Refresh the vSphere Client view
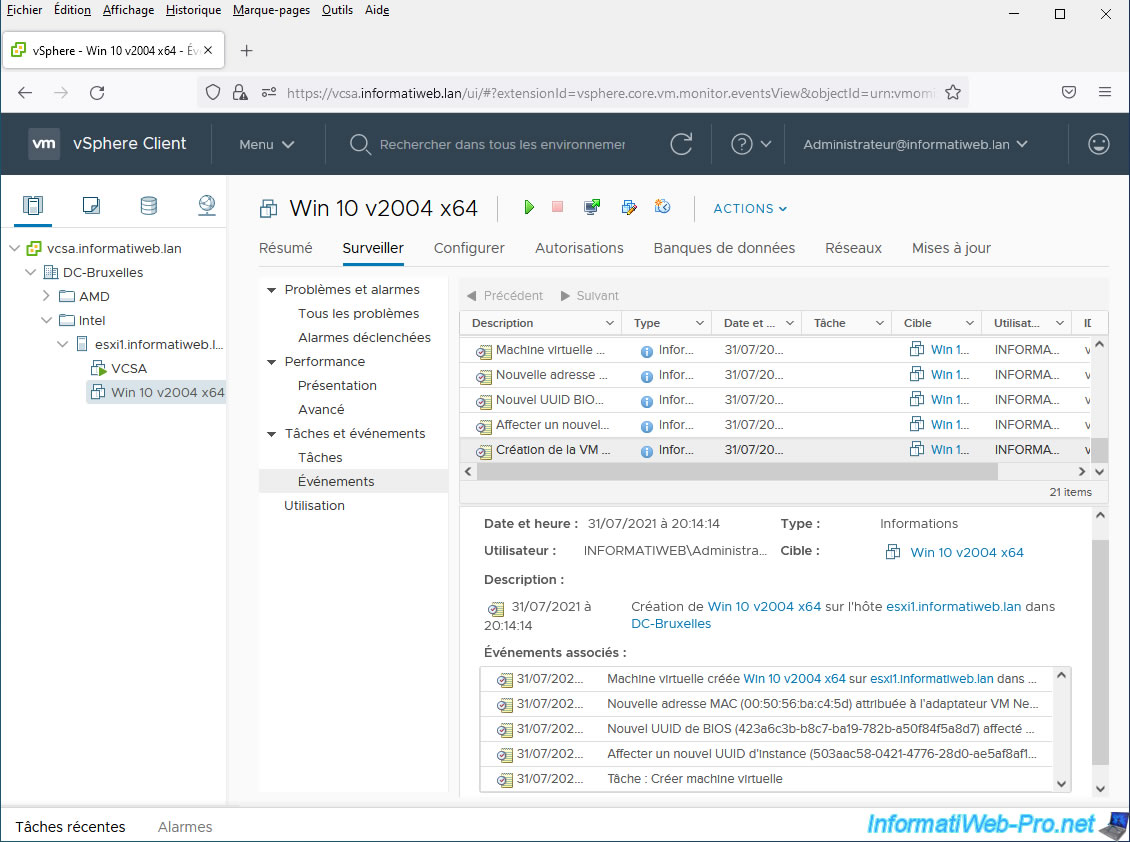This screenshot has width=1130, height=842. (x=681, y=144)
